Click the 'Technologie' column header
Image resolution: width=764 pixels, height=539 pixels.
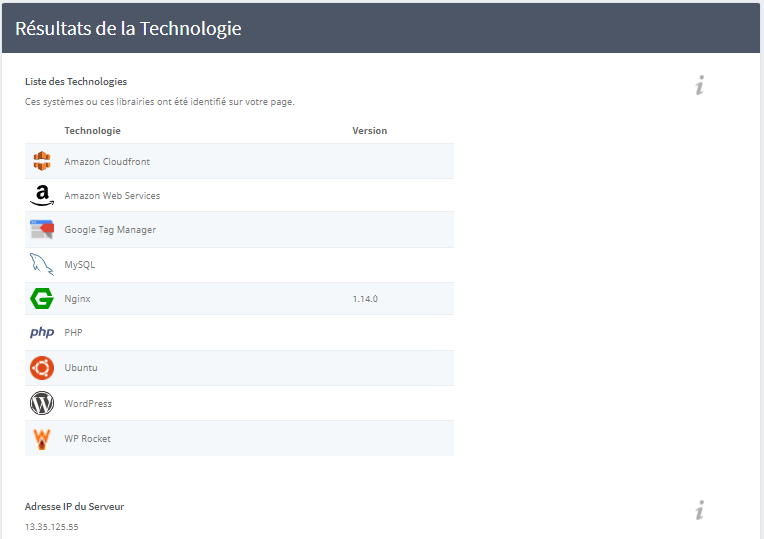(x=93, y=131)
